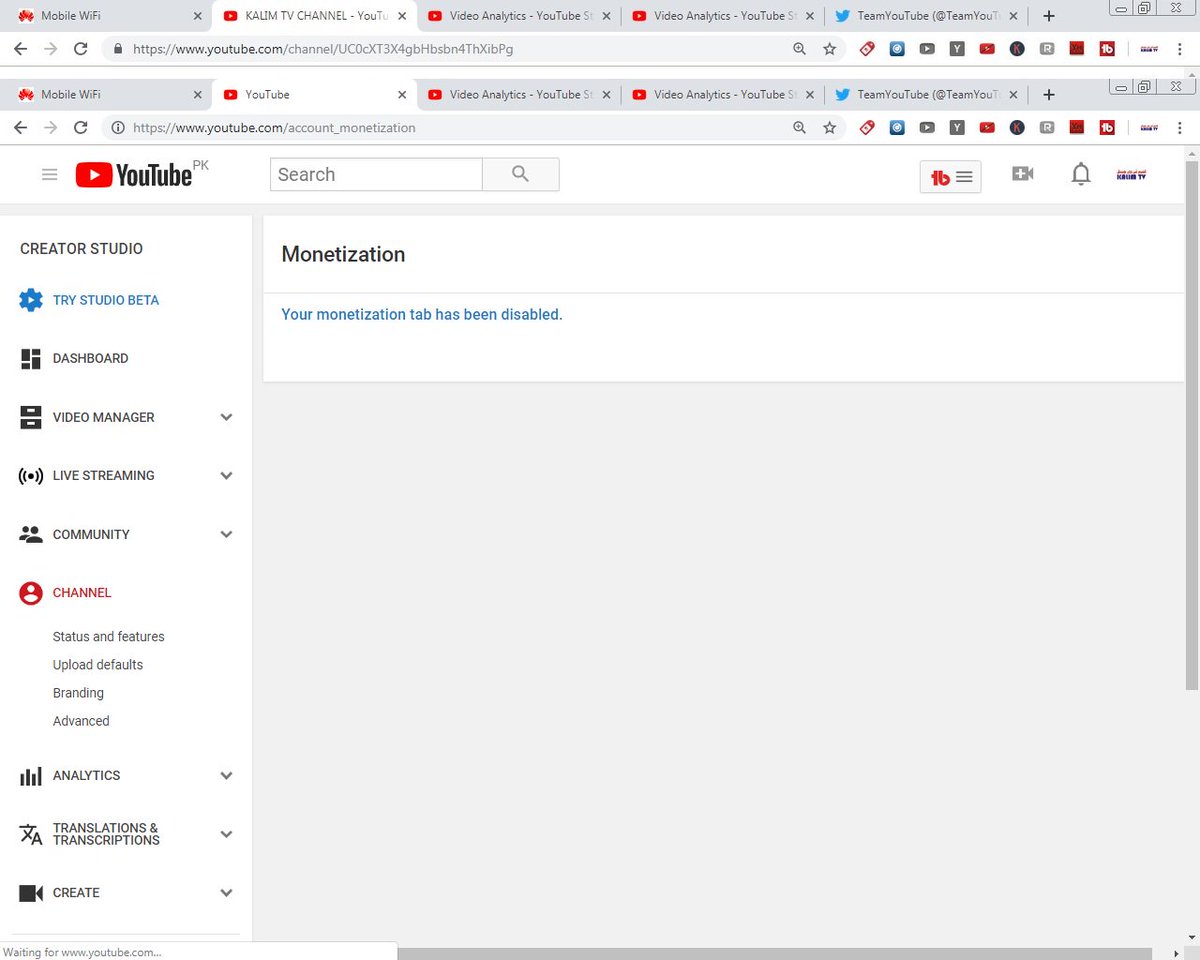Viewport: 1200px width, 960px height.
Task: Click the TubeBuddy toolbar extension in front window
Action: coord(1107,128)
